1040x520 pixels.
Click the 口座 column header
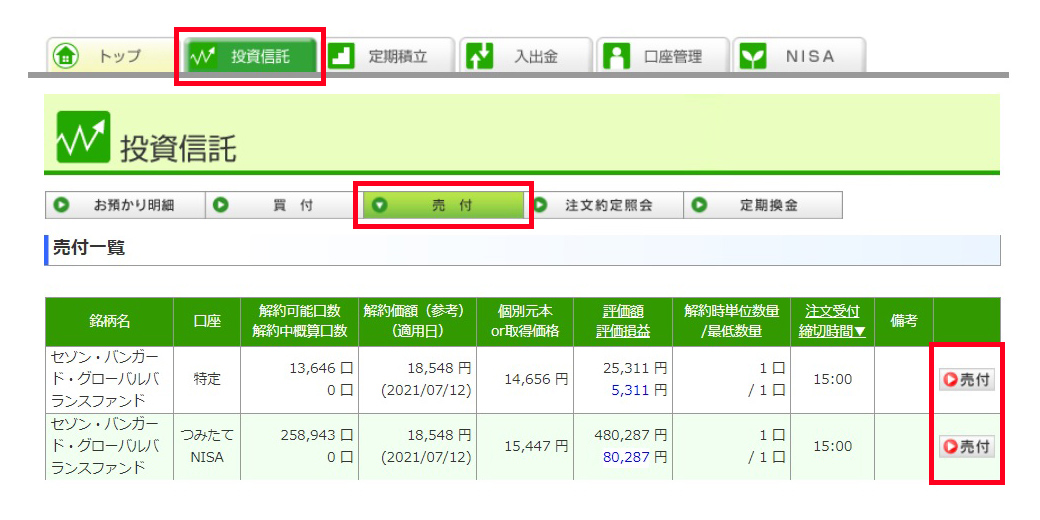[207, 322]
